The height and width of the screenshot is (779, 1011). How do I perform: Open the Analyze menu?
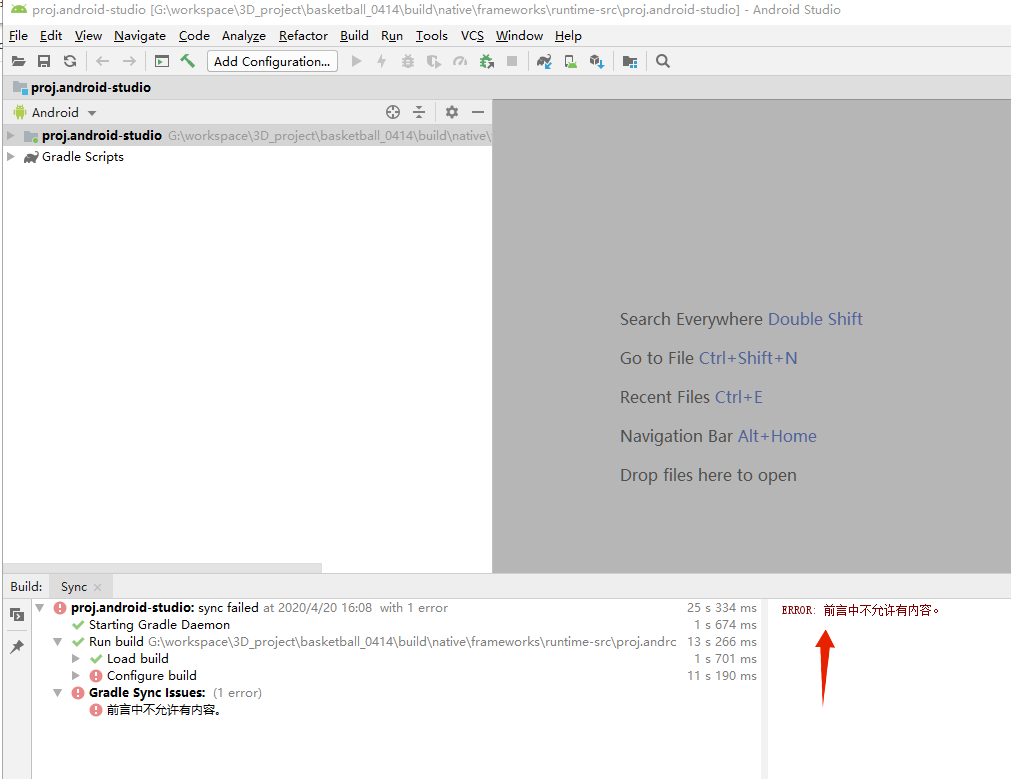click(244, 35)
